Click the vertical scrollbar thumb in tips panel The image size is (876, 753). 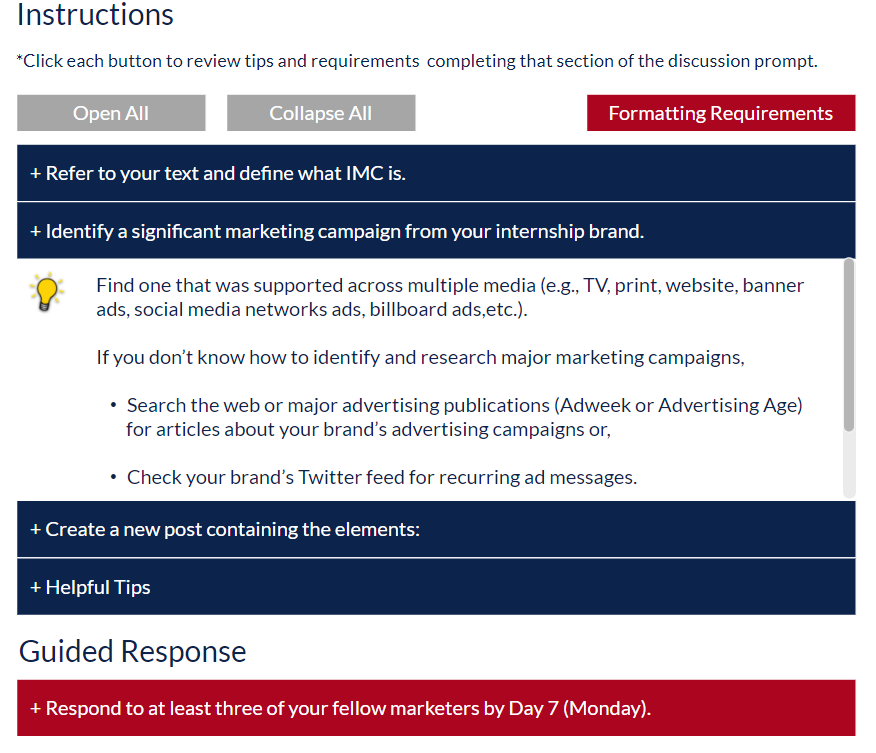coord(849,345)
